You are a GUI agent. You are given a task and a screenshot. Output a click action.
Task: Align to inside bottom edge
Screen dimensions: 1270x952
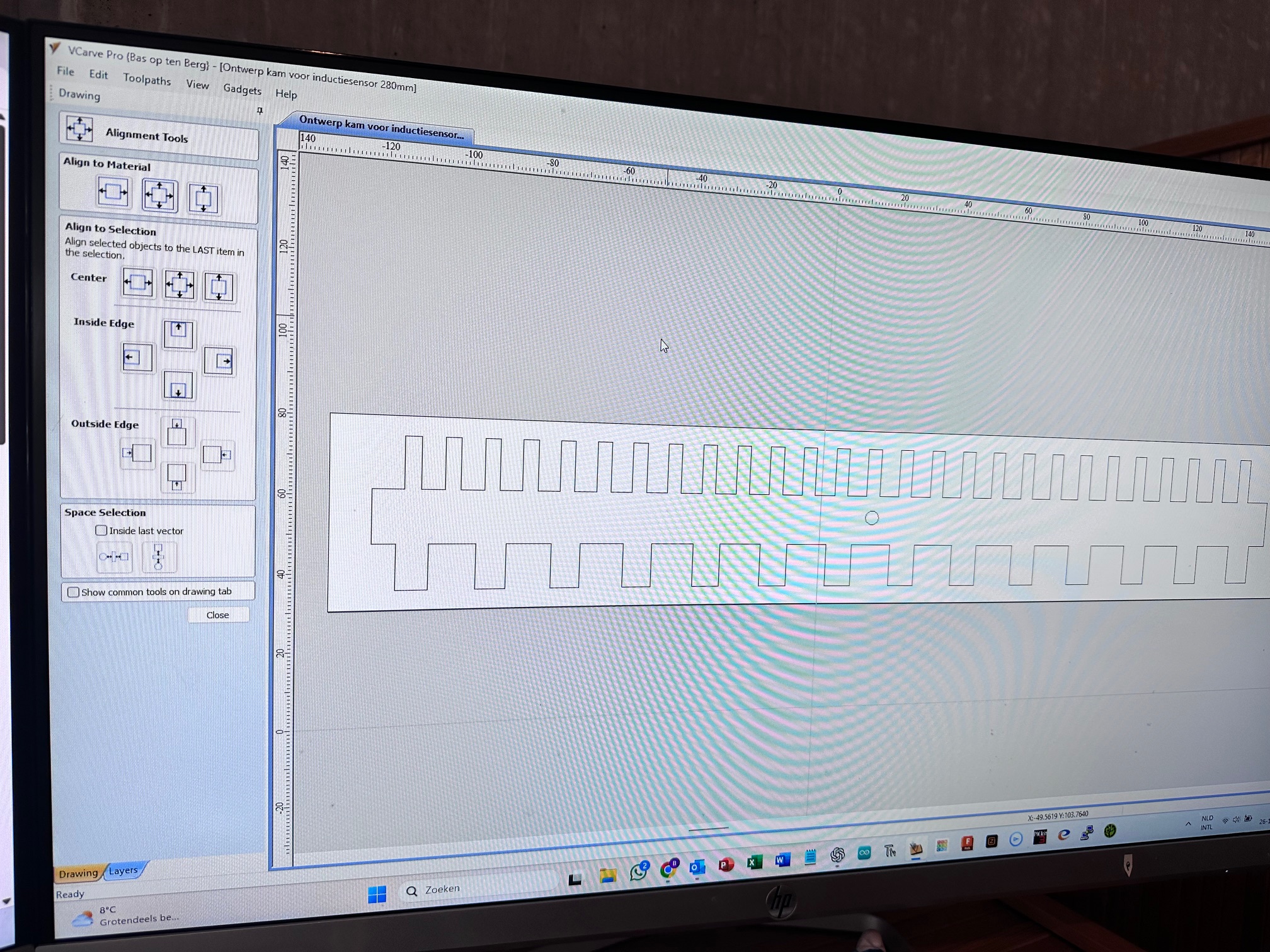pos(178,385)
